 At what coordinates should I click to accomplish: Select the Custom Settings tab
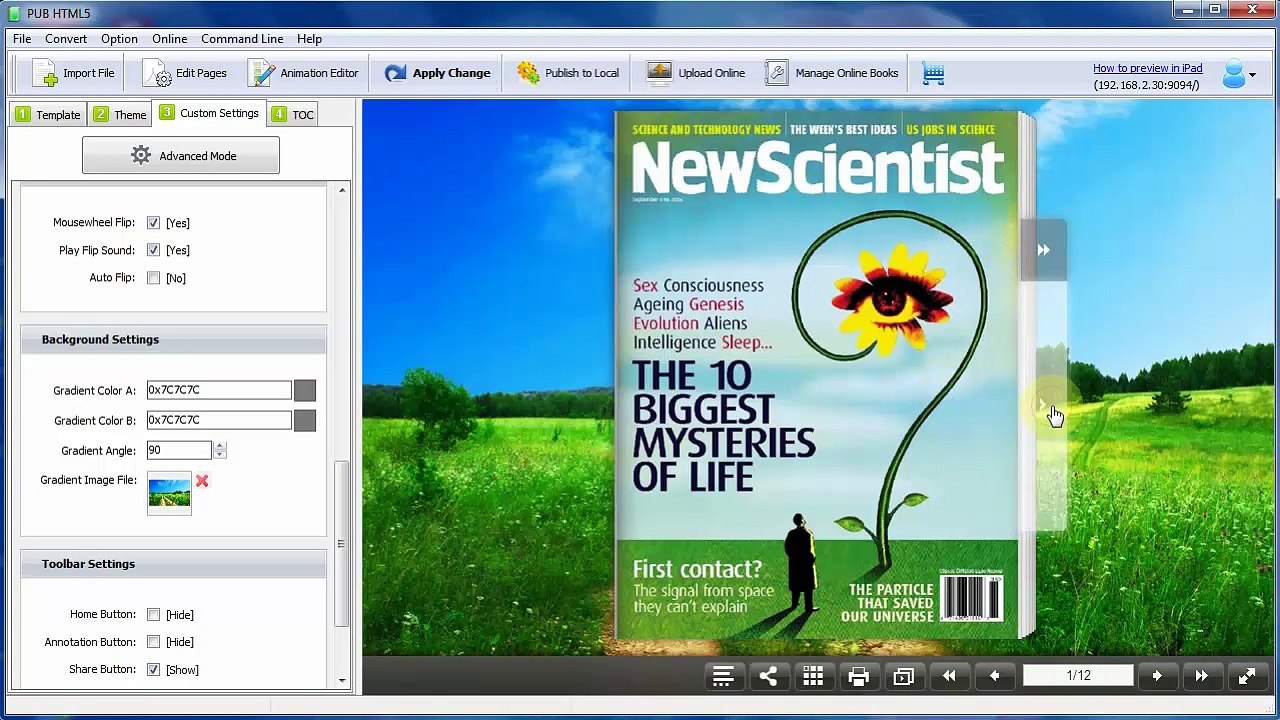(x=209, y=113)
